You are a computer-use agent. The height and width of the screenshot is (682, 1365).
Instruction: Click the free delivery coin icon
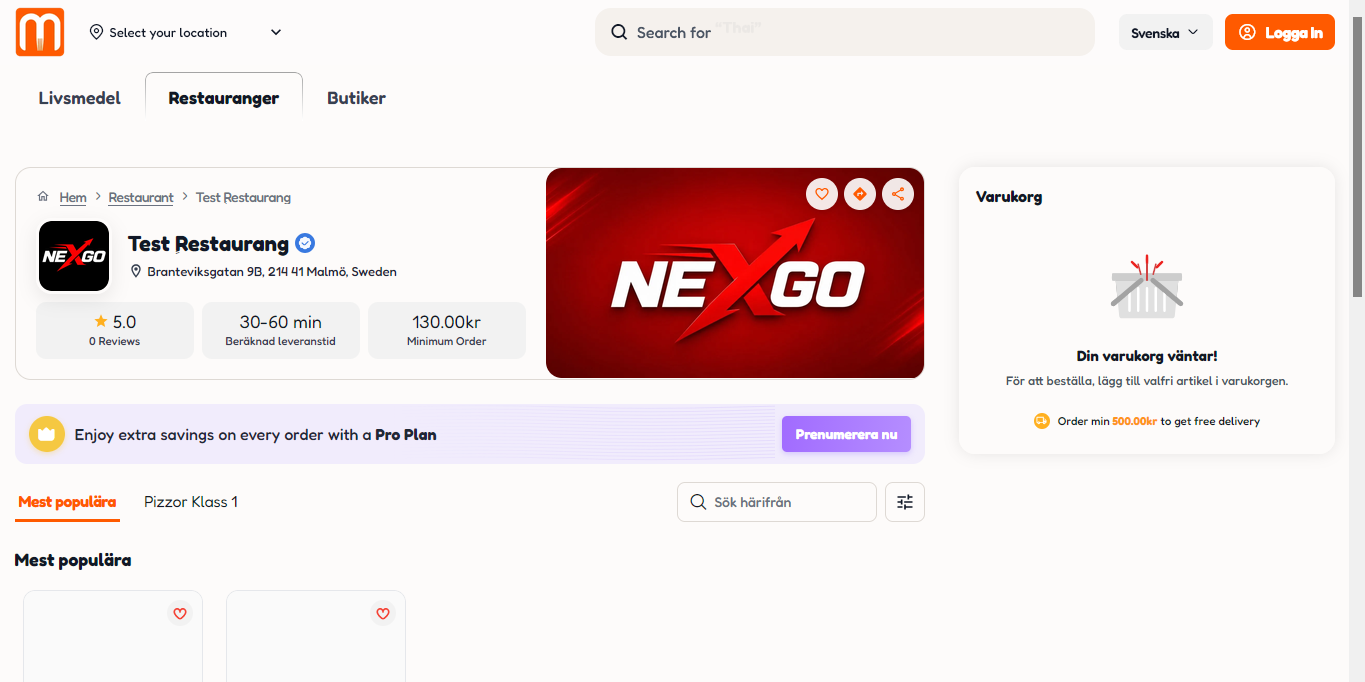tap(1042, 421)
